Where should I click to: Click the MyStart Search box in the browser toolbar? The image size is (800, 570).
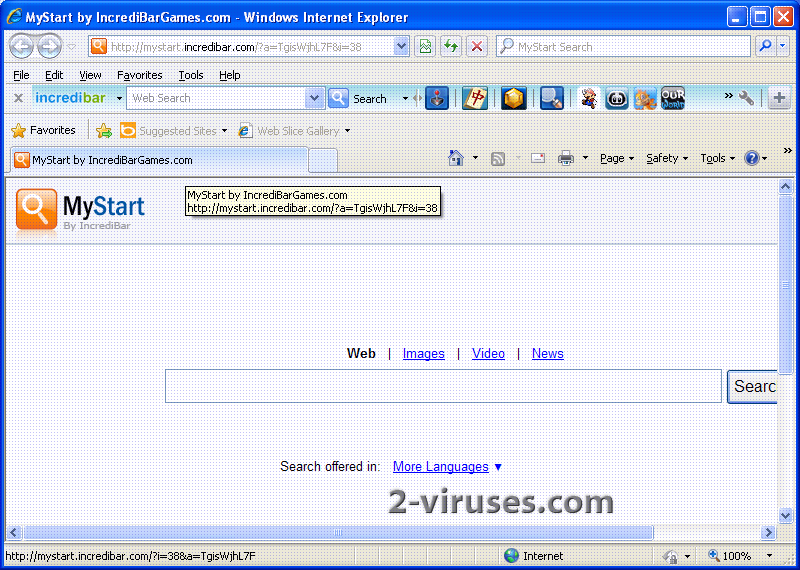point(623,46)
